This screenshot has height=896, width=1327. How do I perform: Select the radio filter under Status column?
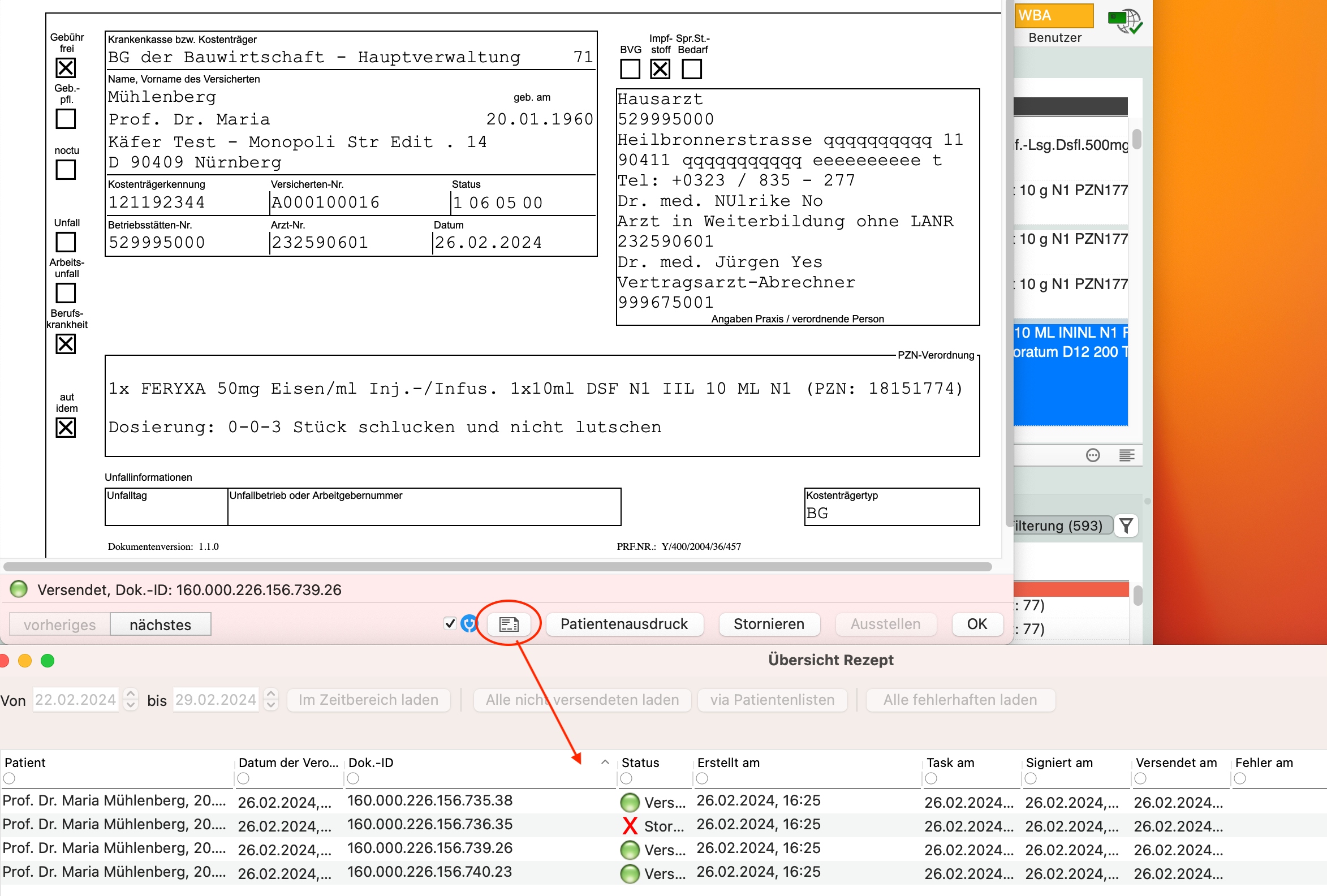pos(626,778)
